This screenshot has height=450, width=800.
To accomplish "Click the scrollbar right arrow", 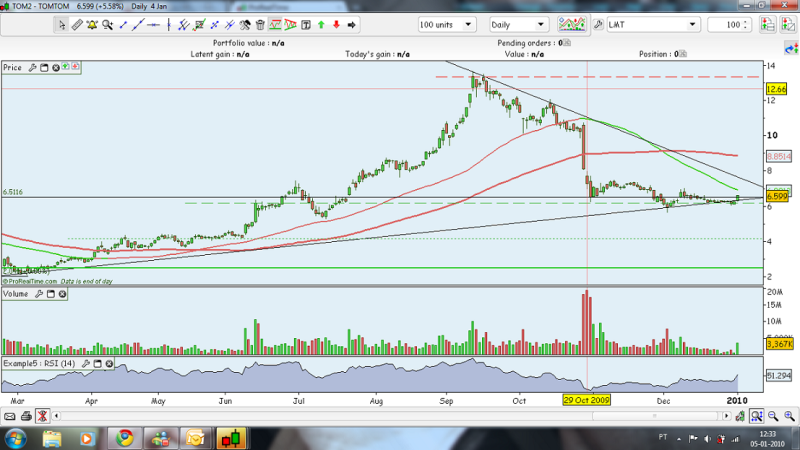I will [x=726, y=416].
